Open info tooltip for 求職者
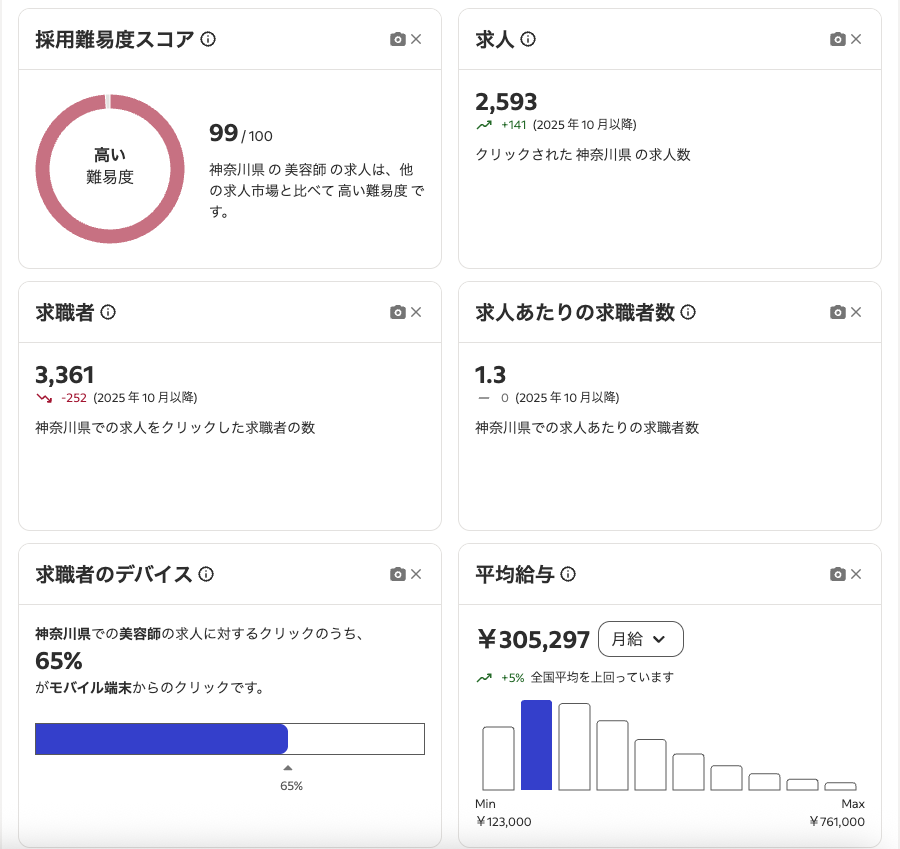Image resolution: width=900 pixels, height=849 pixels. [x=108, y=312]
